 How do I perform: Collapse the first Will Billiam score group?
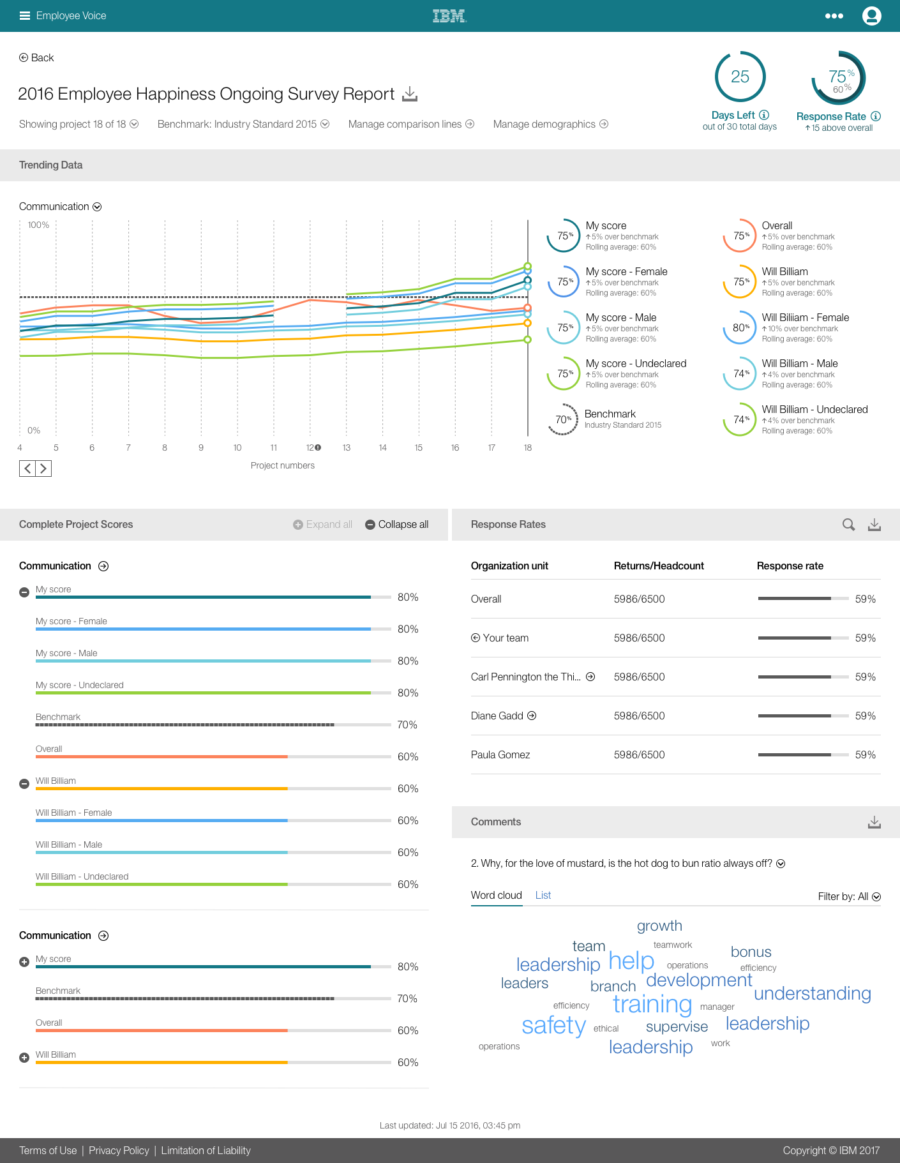[24, 784]
